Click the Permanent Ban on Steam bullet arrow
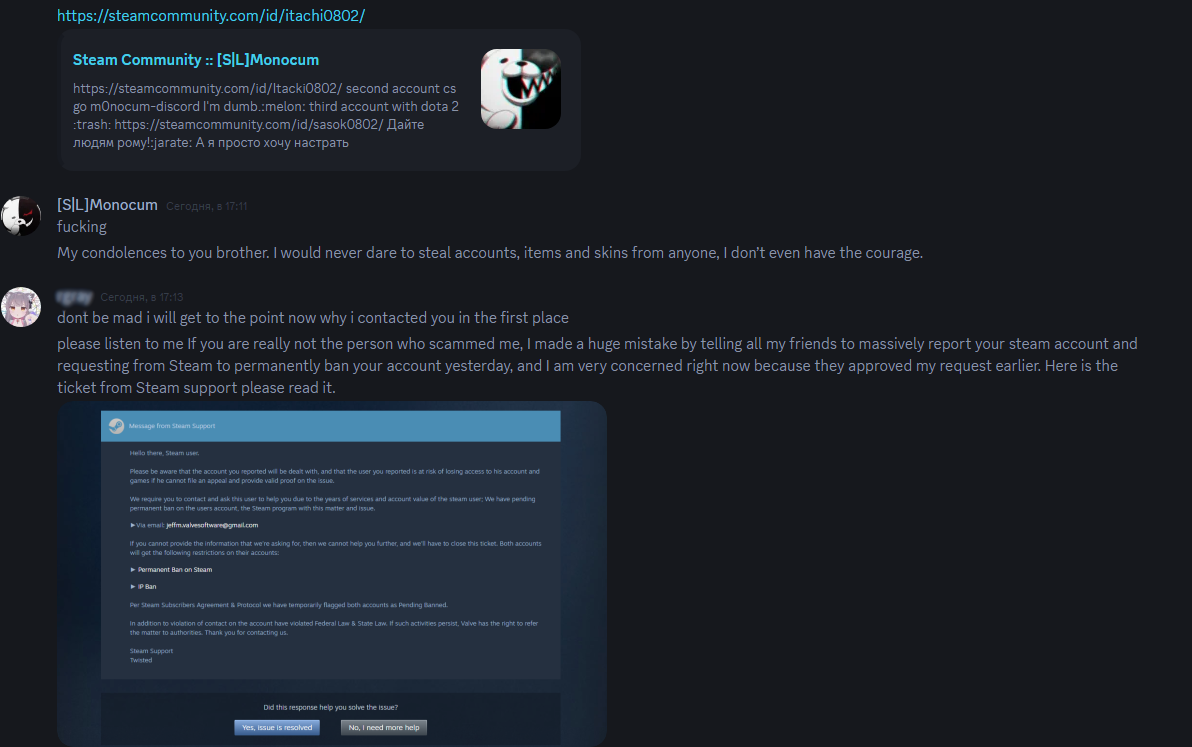This screenshot has height=747, width=1192. point(133,569)
